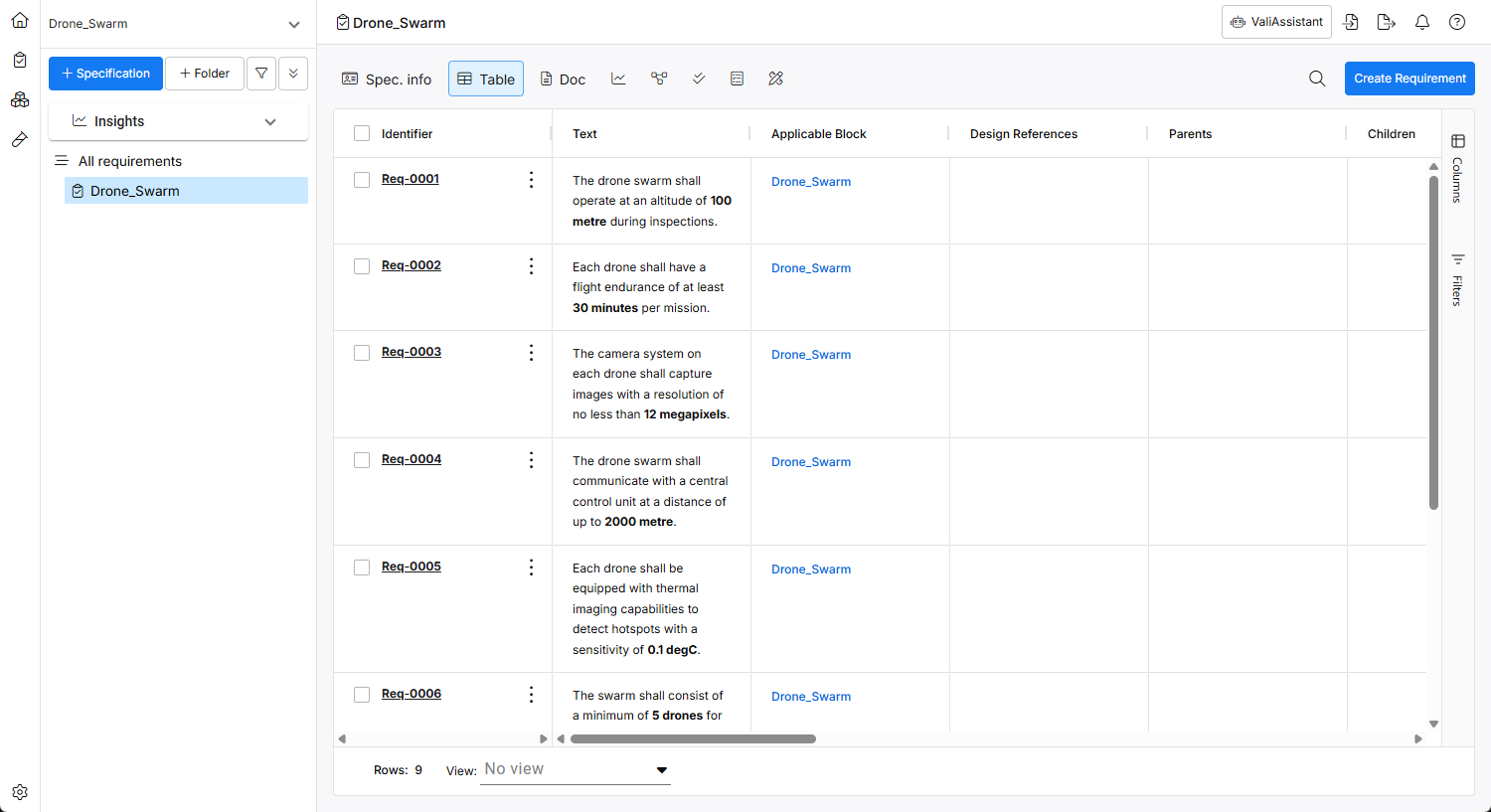Switch to the Doc tab

563,80
